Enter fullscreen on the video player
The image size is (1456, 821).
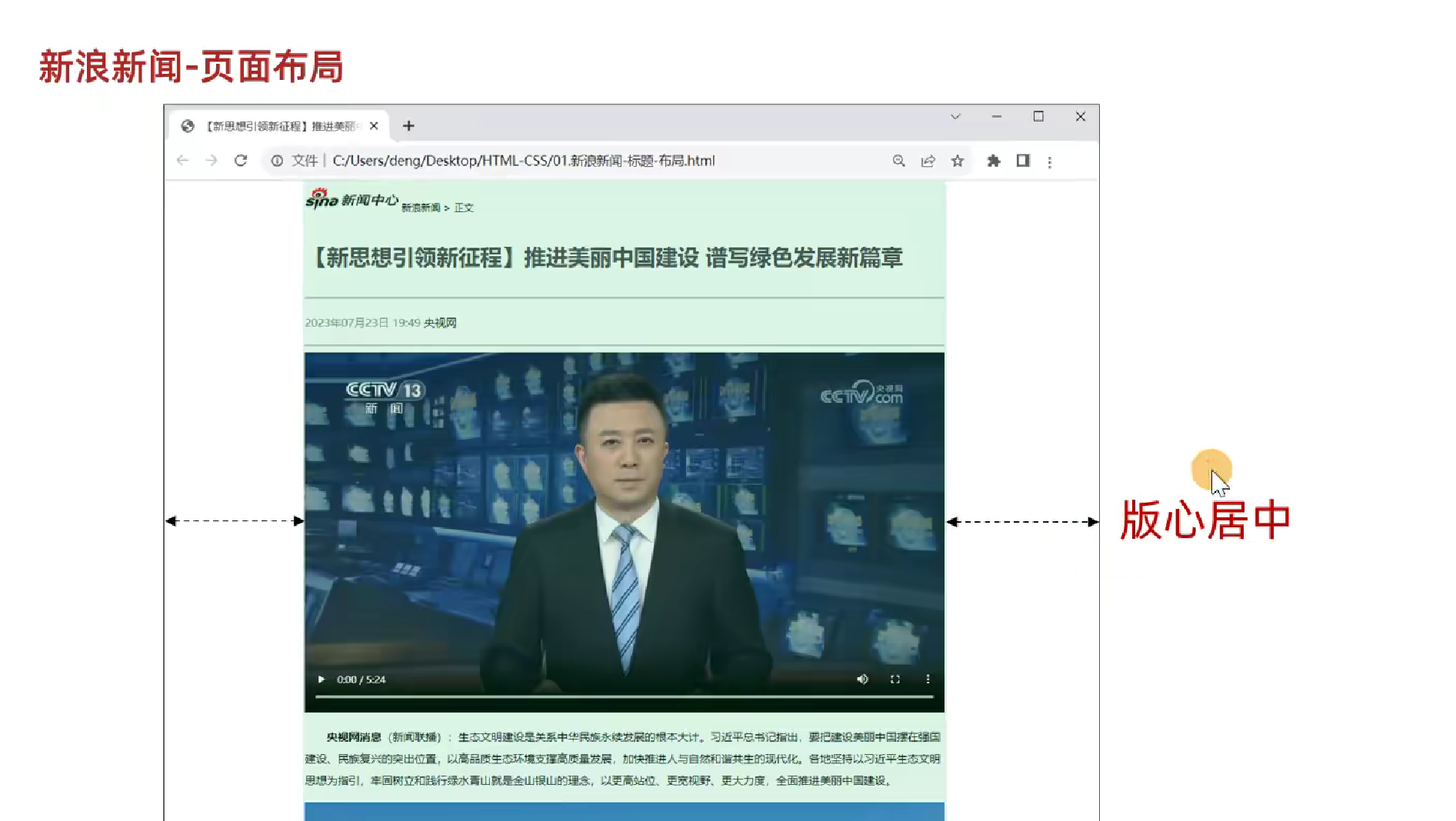895,680
